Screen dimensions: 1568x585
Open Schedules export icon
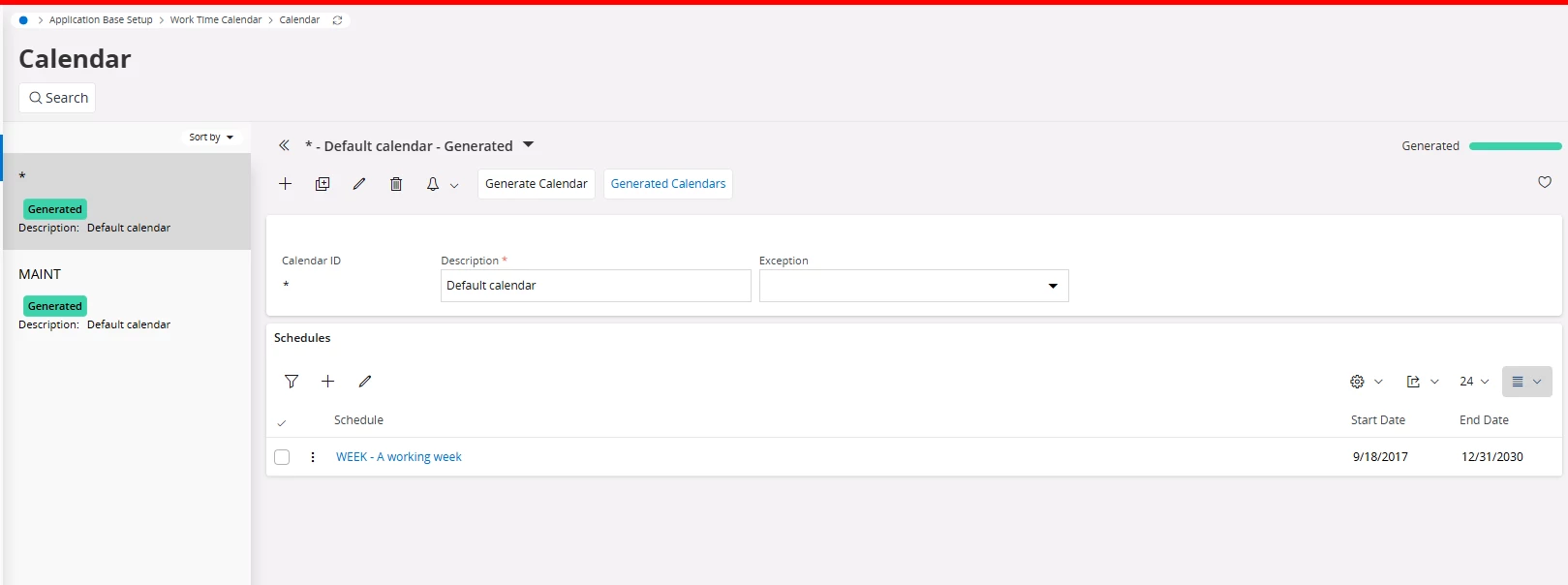coord(1413,382)
